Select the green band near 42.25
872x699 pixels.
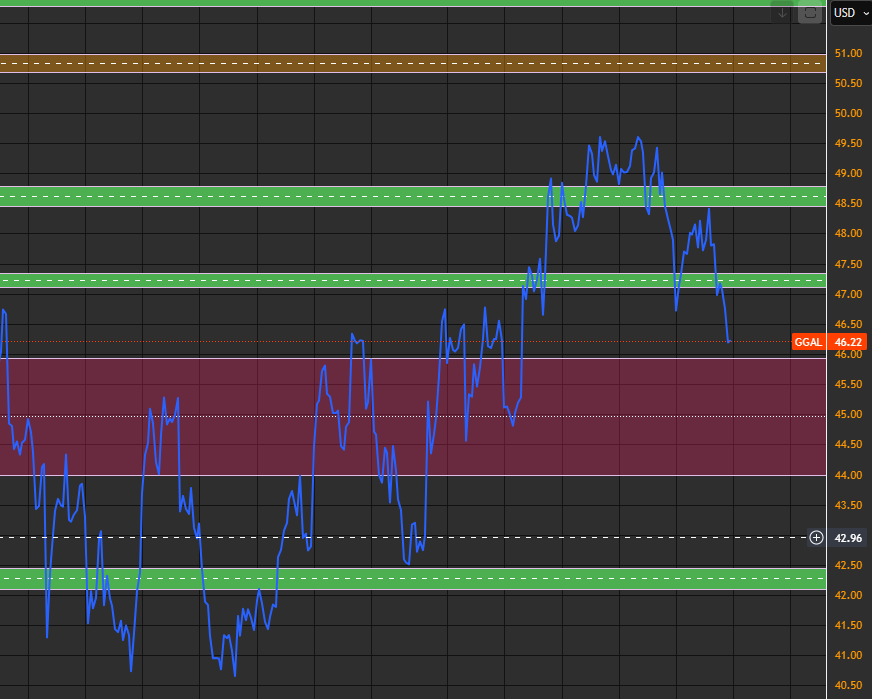pos(413,578)
